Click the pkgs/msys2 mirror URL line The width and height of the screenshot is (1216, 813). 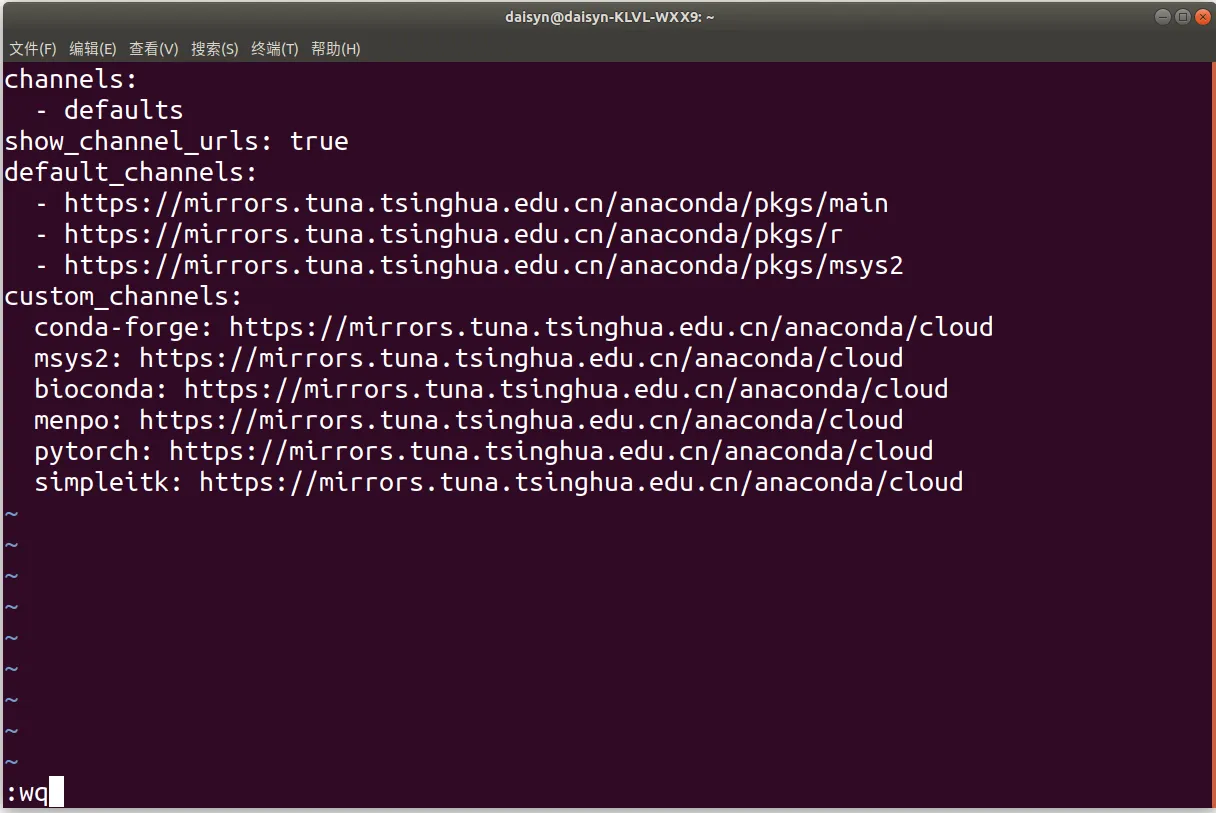[469, 265]
